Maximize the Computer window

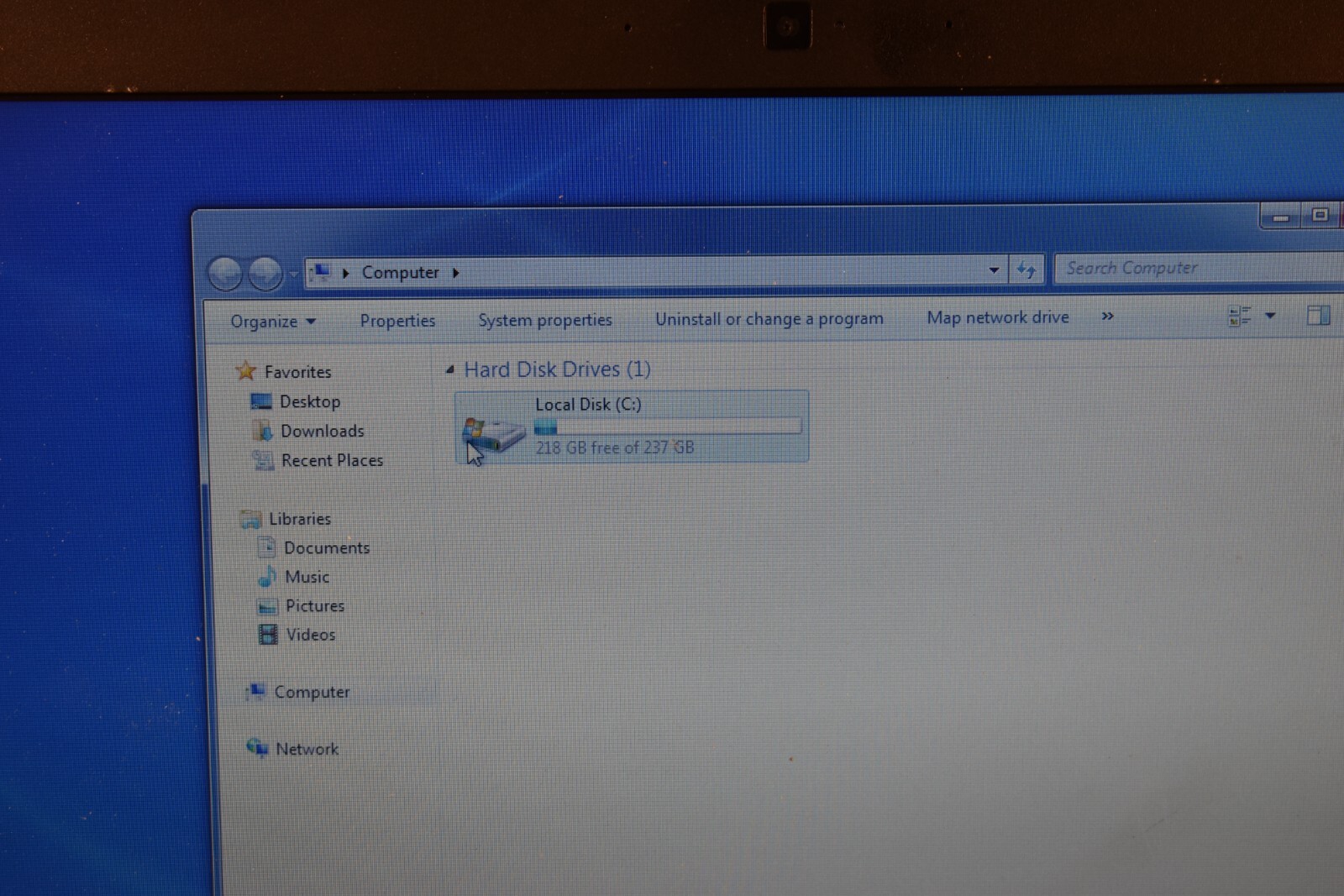tap(1320, 216)
